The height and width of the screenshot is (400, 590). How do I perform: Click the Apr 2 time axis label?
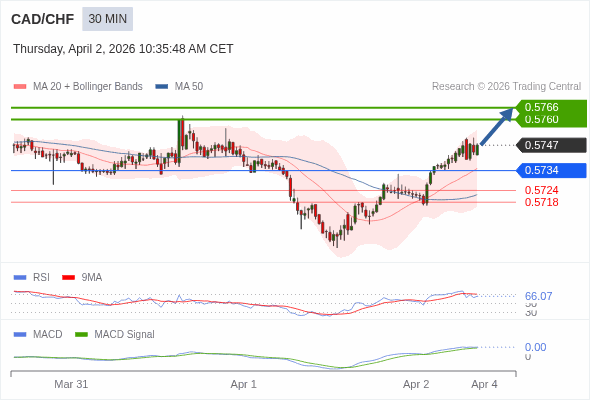point(416,384)
